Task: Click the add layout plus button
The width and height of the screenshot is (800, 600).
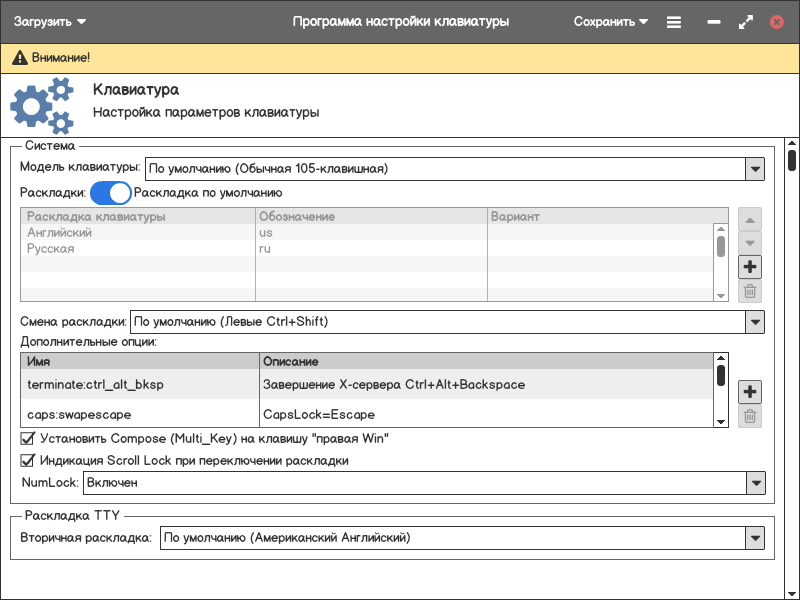Action: tap(750, 267)
